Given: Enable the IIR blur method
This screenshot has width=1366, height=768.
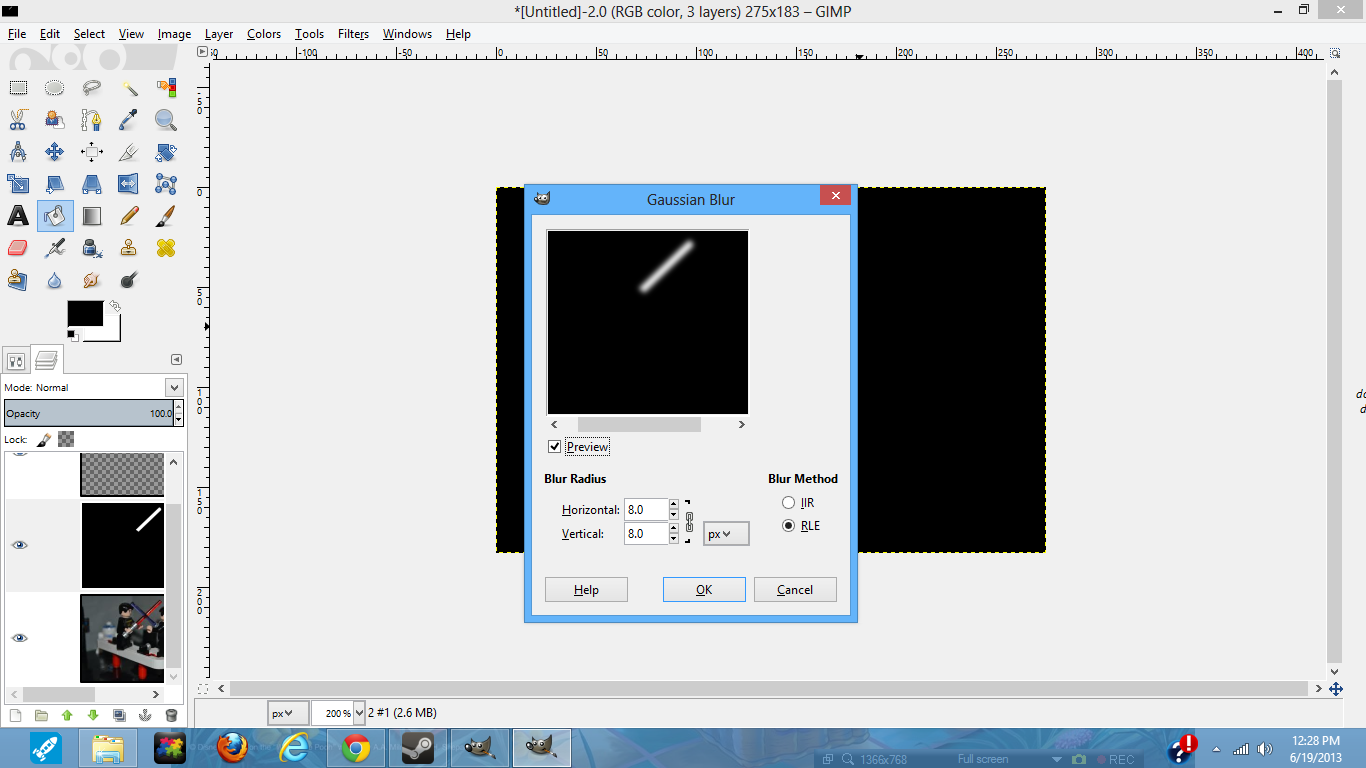Looking at the screenshot, I should [x=789, y=502].
